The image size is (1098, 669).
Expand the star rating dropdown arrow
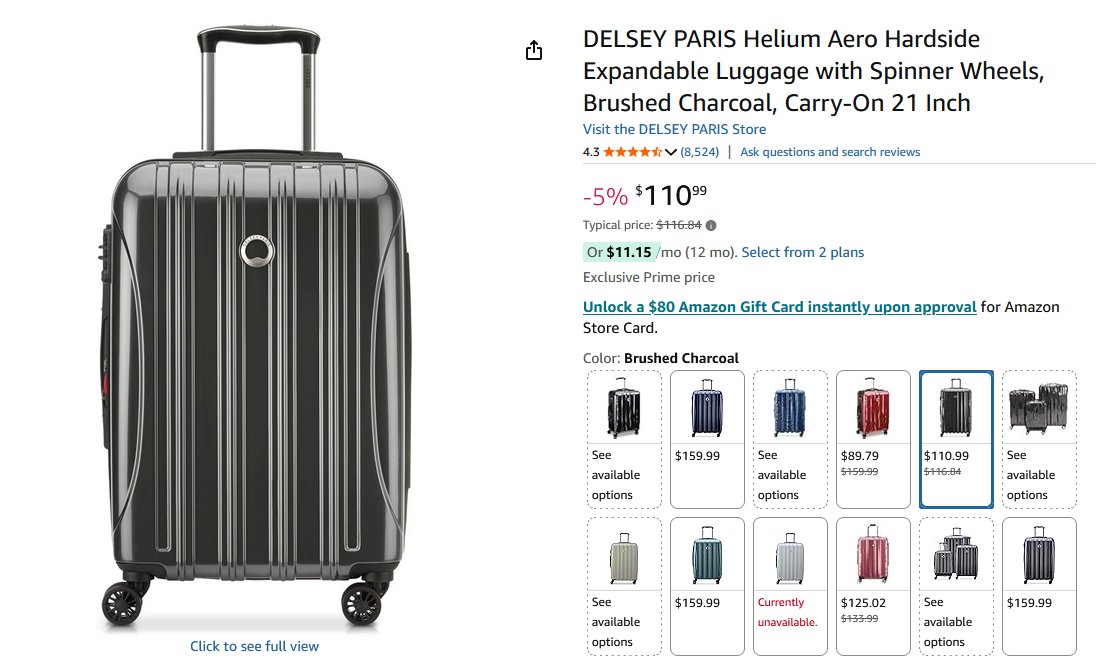pyautogui.click(x=671, y=152)
